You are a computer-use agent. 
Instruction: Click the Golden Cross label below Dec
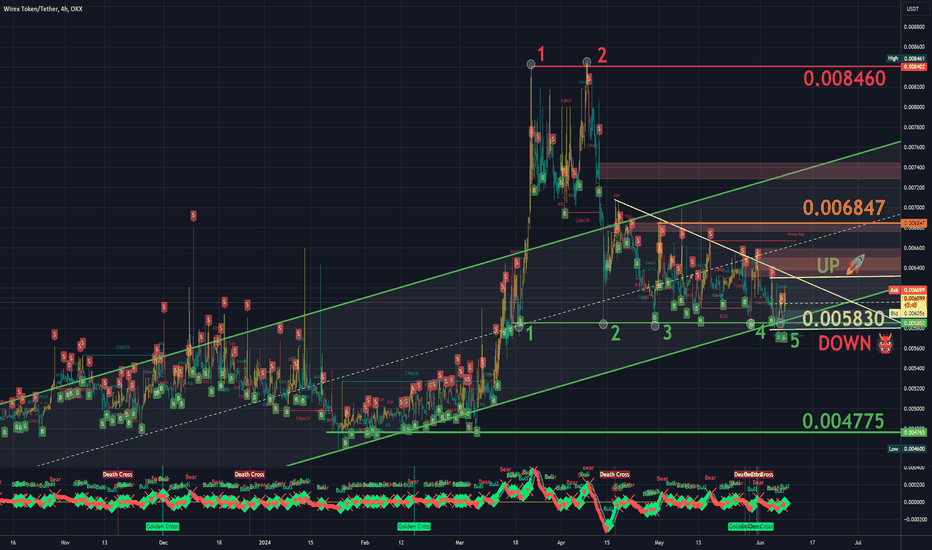pos(162,526)
